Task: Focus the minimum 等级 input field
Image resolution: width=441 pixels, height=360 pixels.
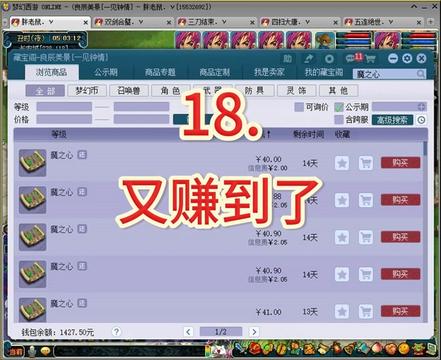Action: coord(64,107)
